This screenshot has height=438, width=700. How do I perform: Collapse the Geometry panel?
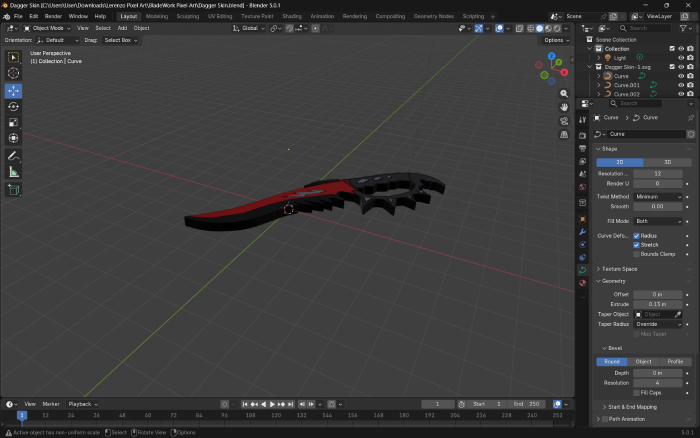[613, 281]
